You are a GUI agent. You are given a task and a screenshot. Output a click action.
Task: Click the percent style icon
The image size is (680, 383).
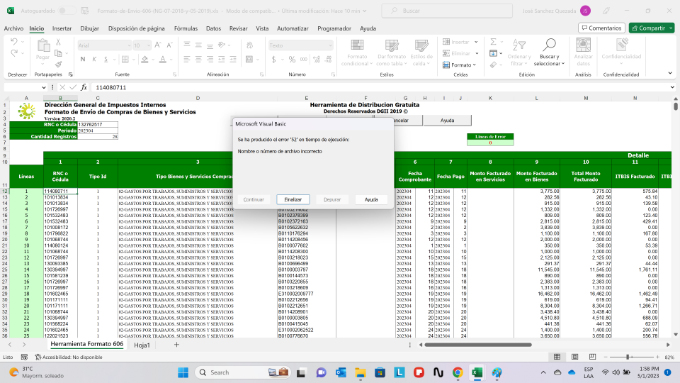[292, 59]
